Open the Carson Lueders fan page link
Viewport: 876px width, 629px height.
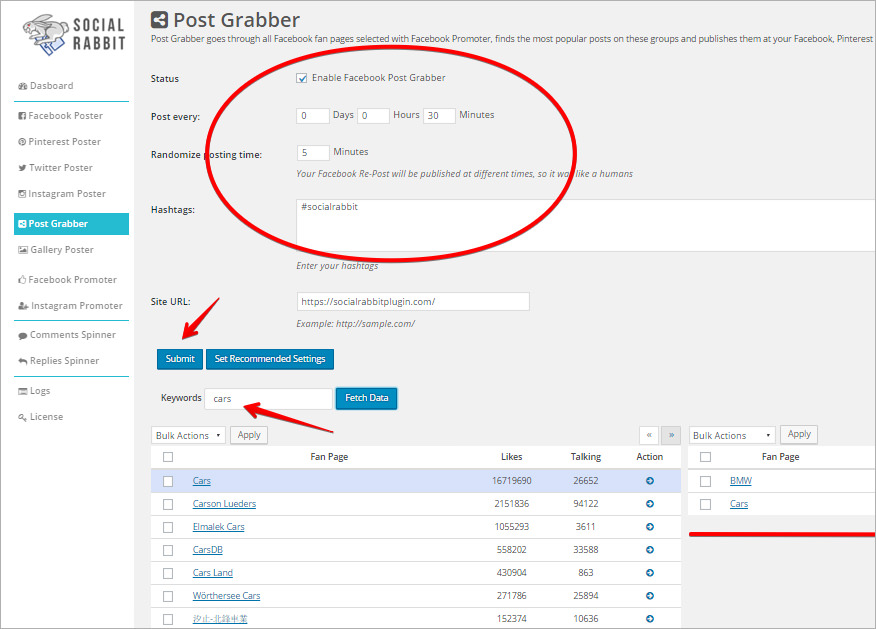tap(224, 503)
